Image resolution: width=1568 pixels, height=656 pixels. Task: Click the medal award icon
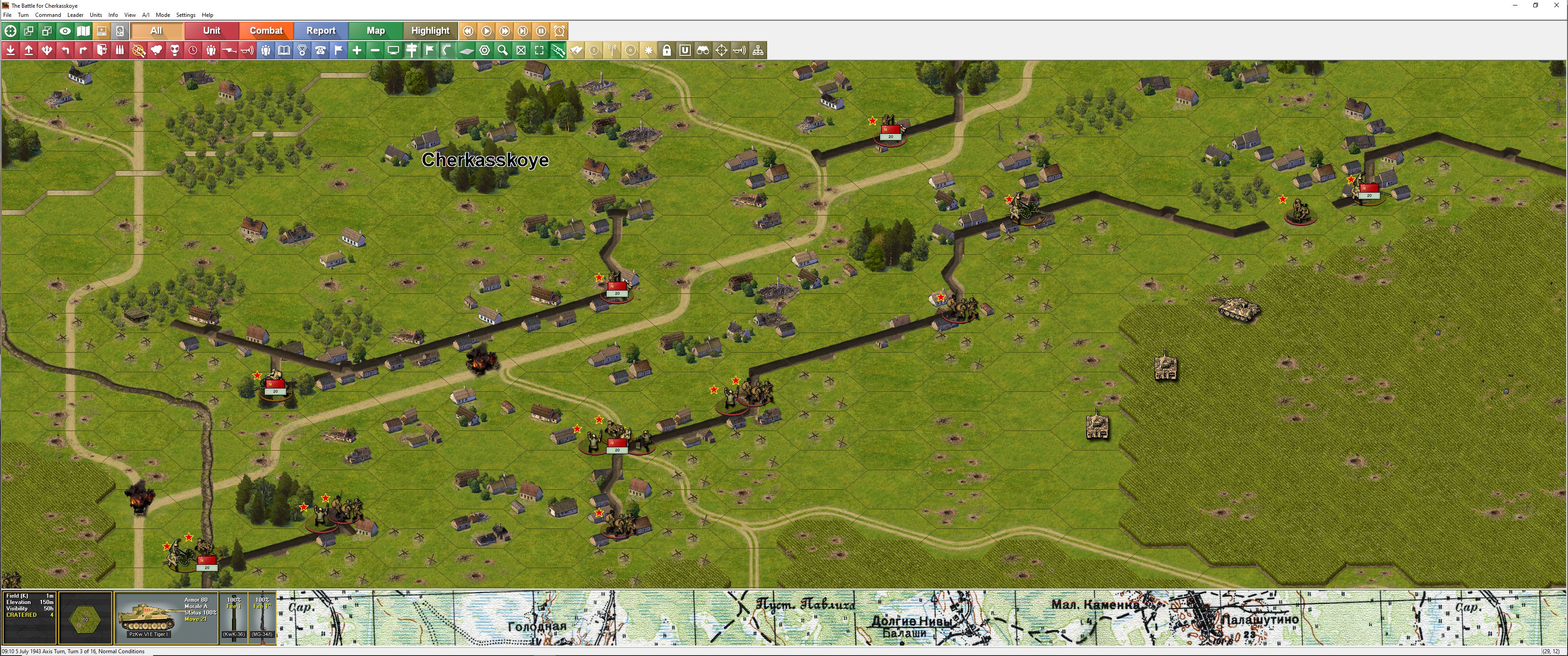pos(303,51)
